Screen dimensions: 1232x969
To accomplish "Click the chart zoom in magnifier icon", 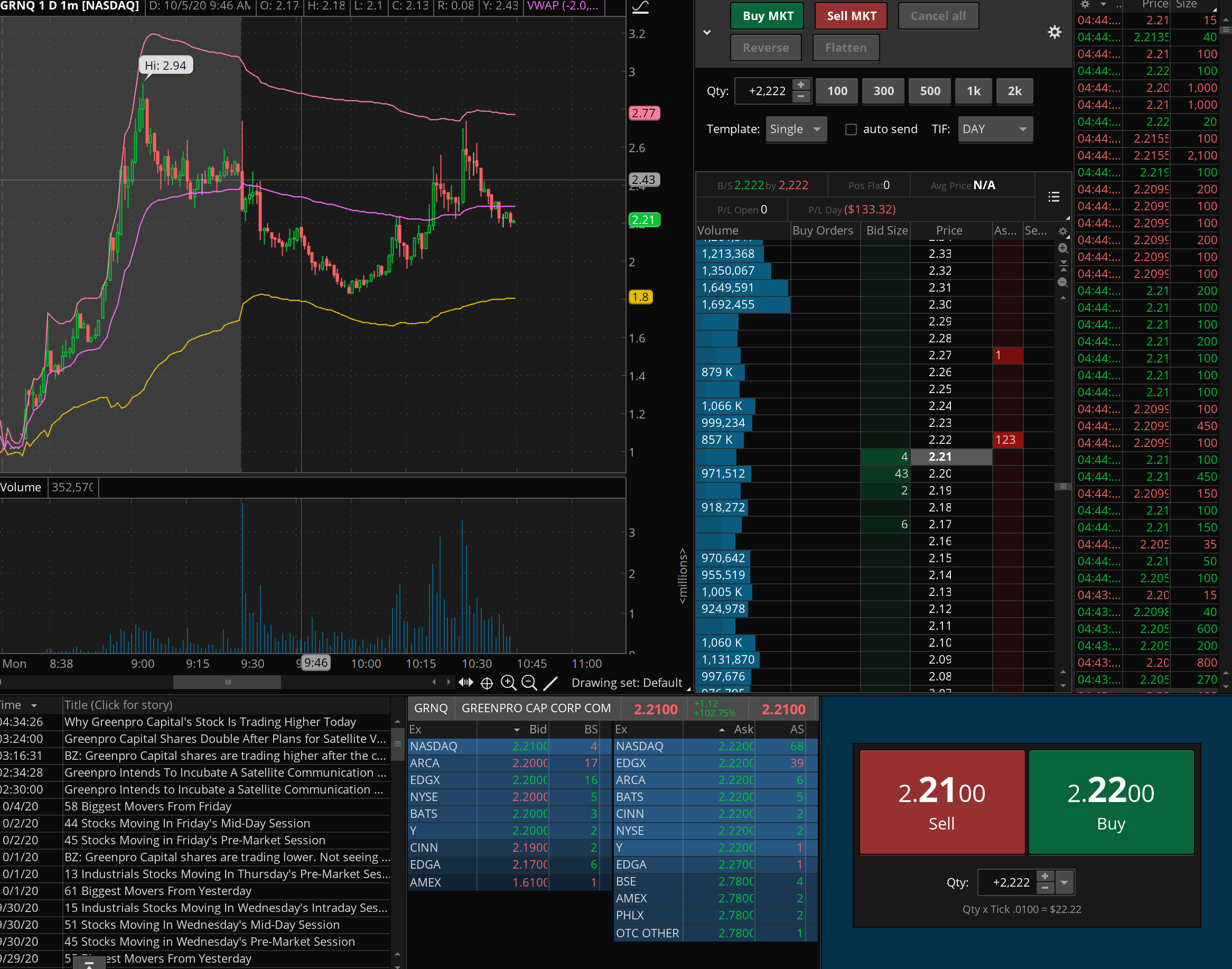I will 508,683.
